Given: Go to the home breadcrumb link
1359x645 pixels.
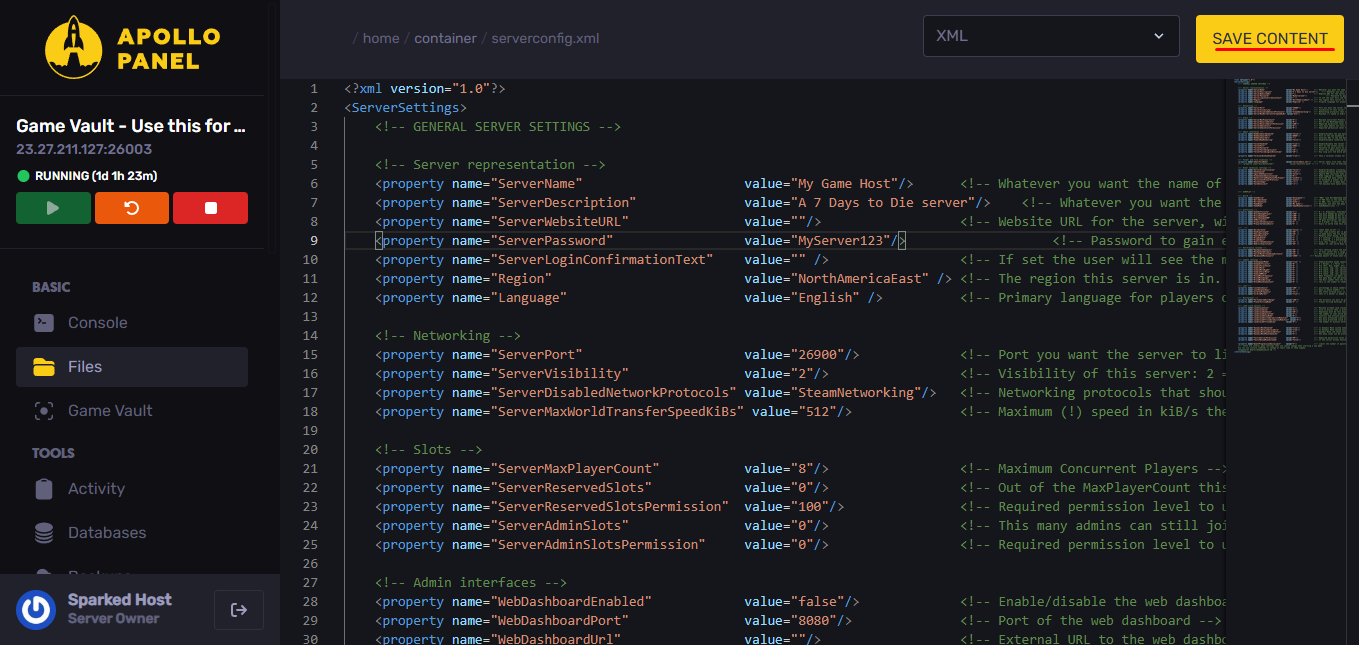Looking at the screenshot, I should [x=381, y=38].
